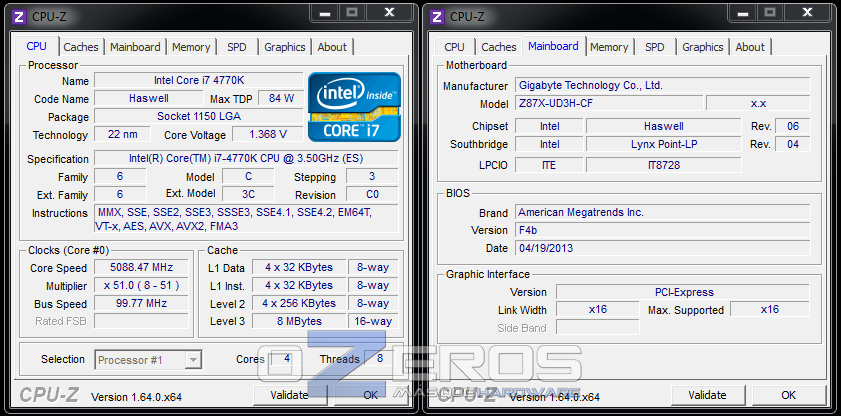The image size is (841, 416).
Task: Click the Level 3 '16-way' associativity value
Action: [373, 321]
